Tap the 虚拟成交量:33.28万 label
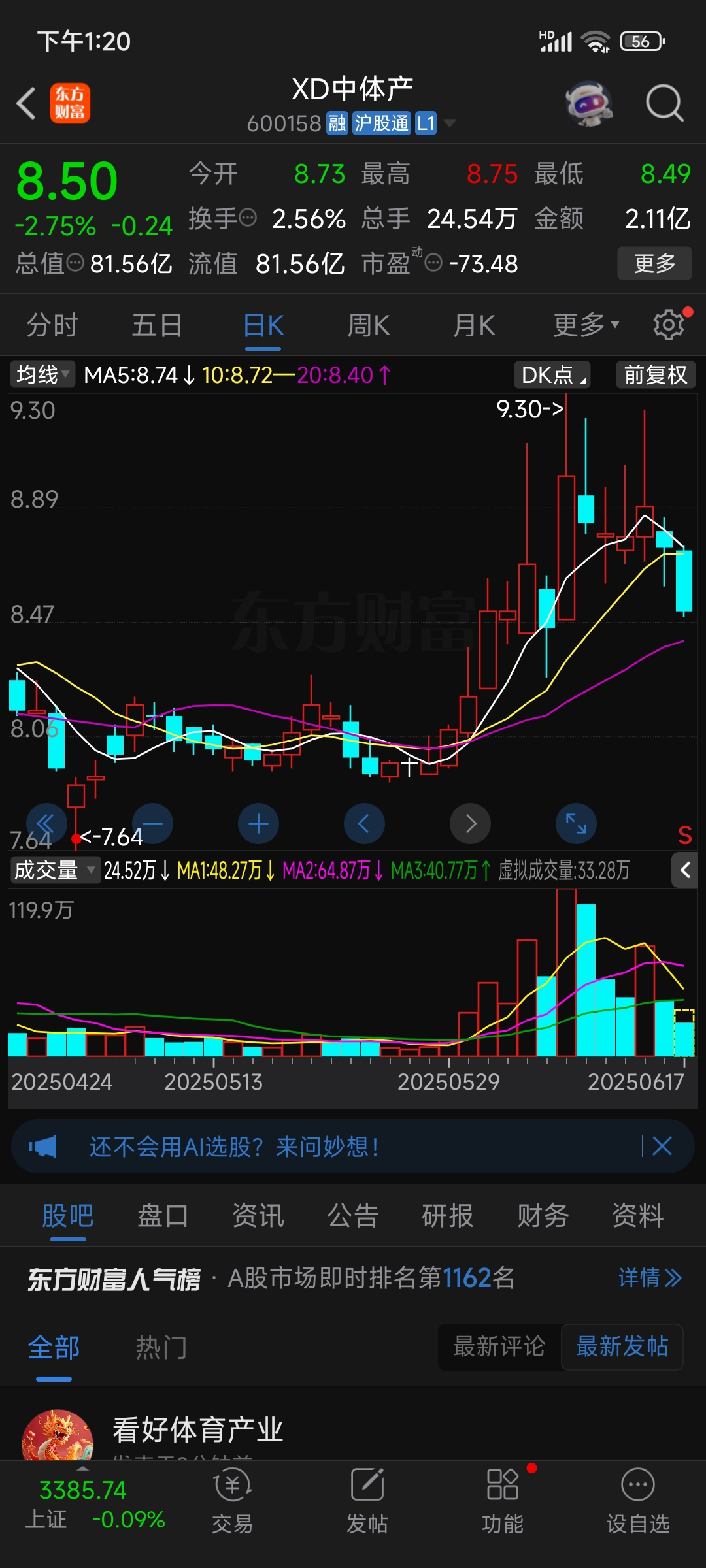This screenshot has height=1568, width=706. coord(564,870)
